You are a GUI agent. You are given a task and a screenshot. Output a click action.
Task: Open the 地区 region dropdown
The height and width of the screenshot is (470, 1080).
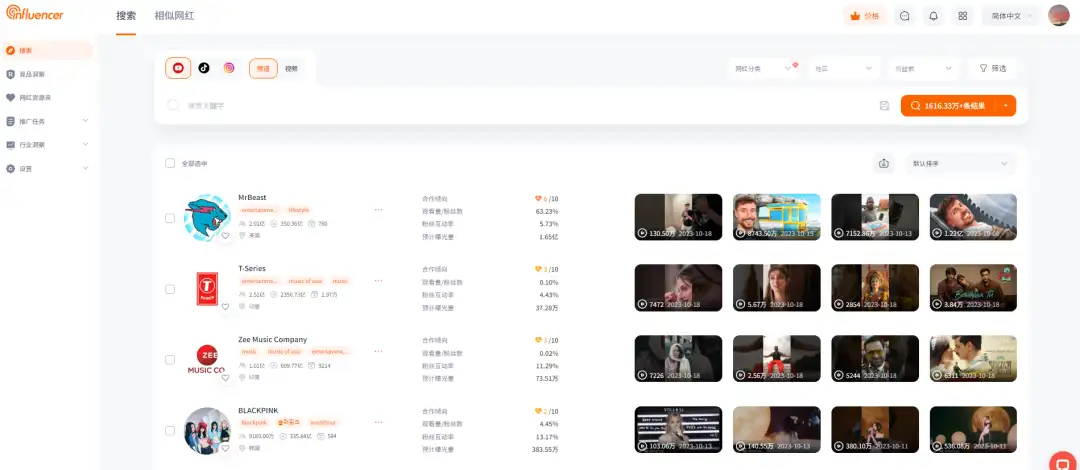pyautogui.click(x=843, y=68)
